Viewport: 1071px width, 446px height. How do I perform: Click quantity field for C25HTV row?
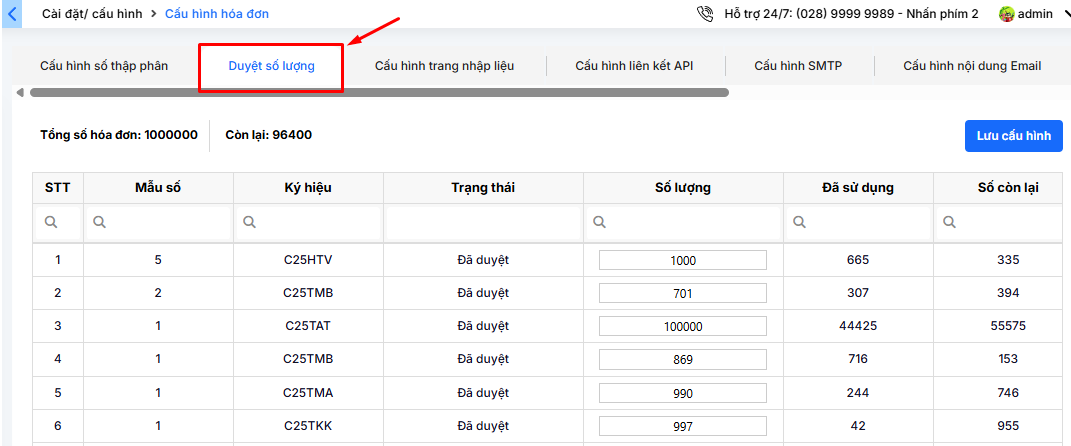683,260
